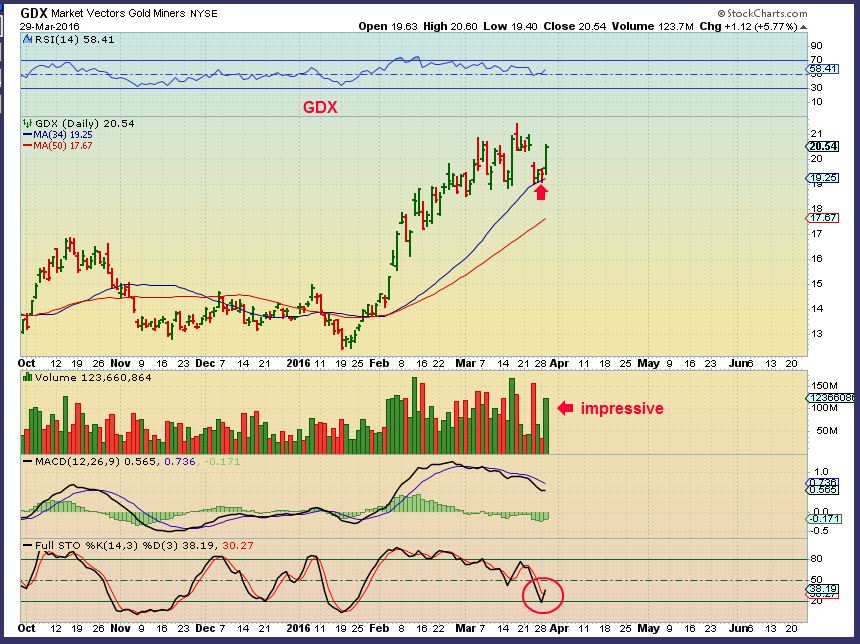Viewport: 860px width, 644px height.
Task: Click the 150M volume axis label
Action: [x=825, y=386]
